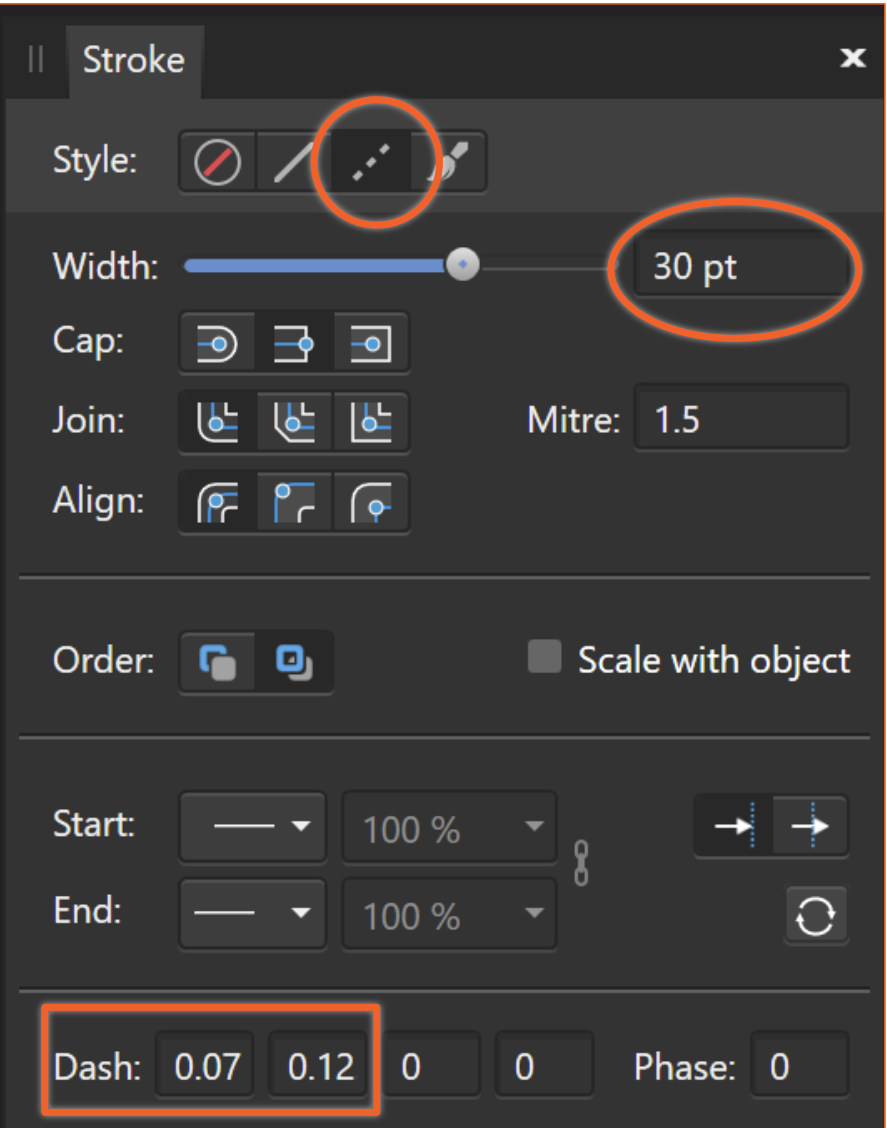The image size is (887, 1128).
Task: Enable Scale with object checkbox
Action: click(544, 657)
